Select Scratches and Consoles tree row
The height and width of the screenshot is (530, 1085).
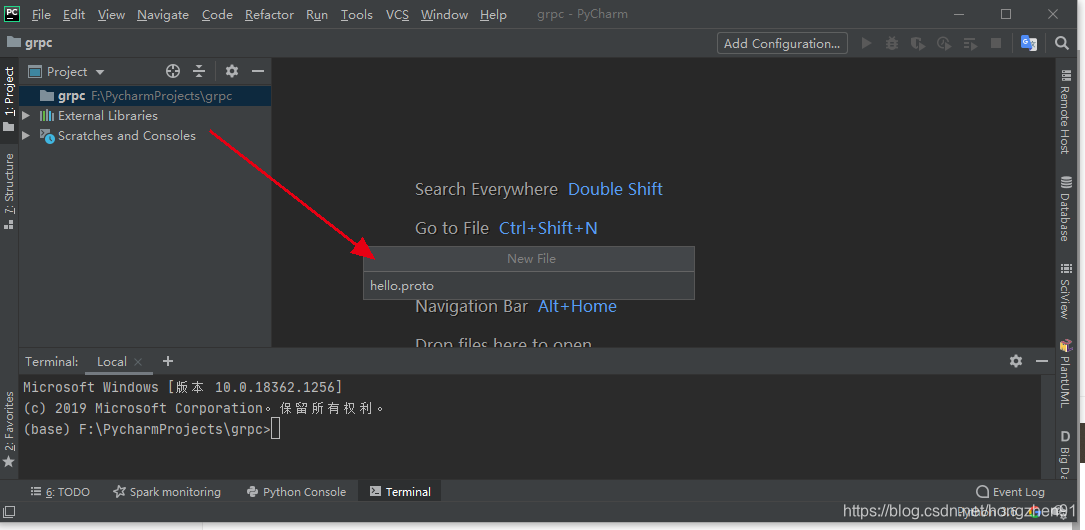click(x=145, y=136)
